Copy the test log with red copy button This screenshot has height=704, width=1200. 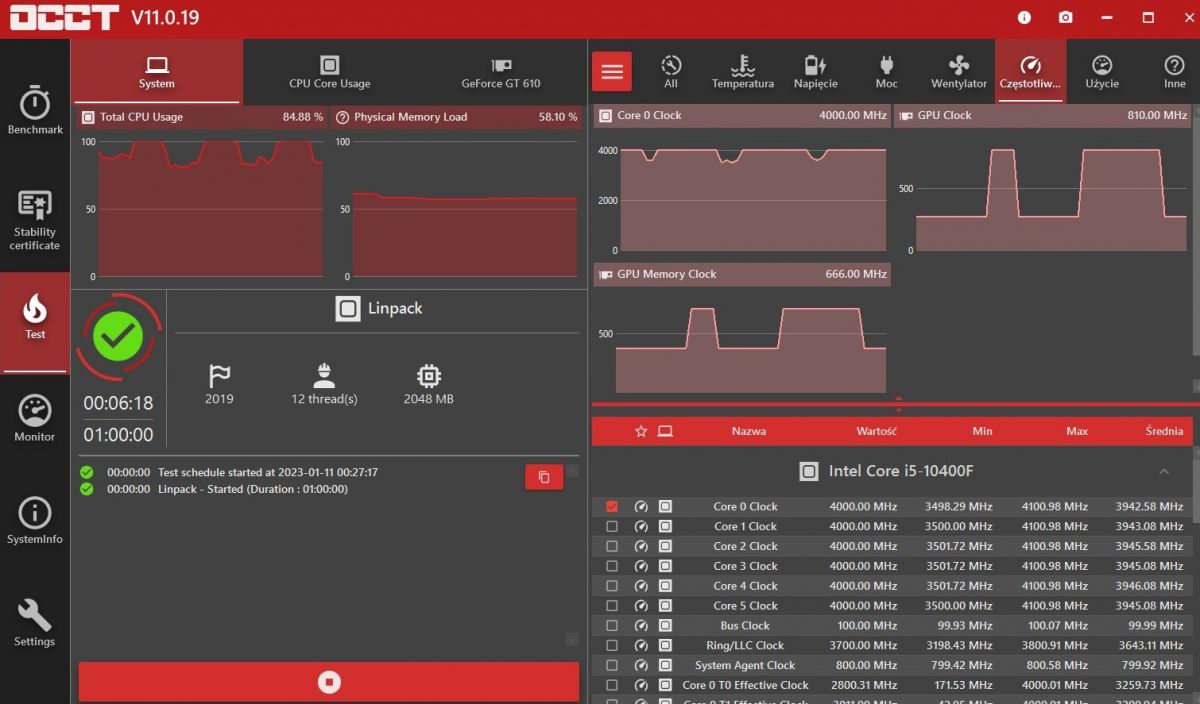[x=544, y=477]
